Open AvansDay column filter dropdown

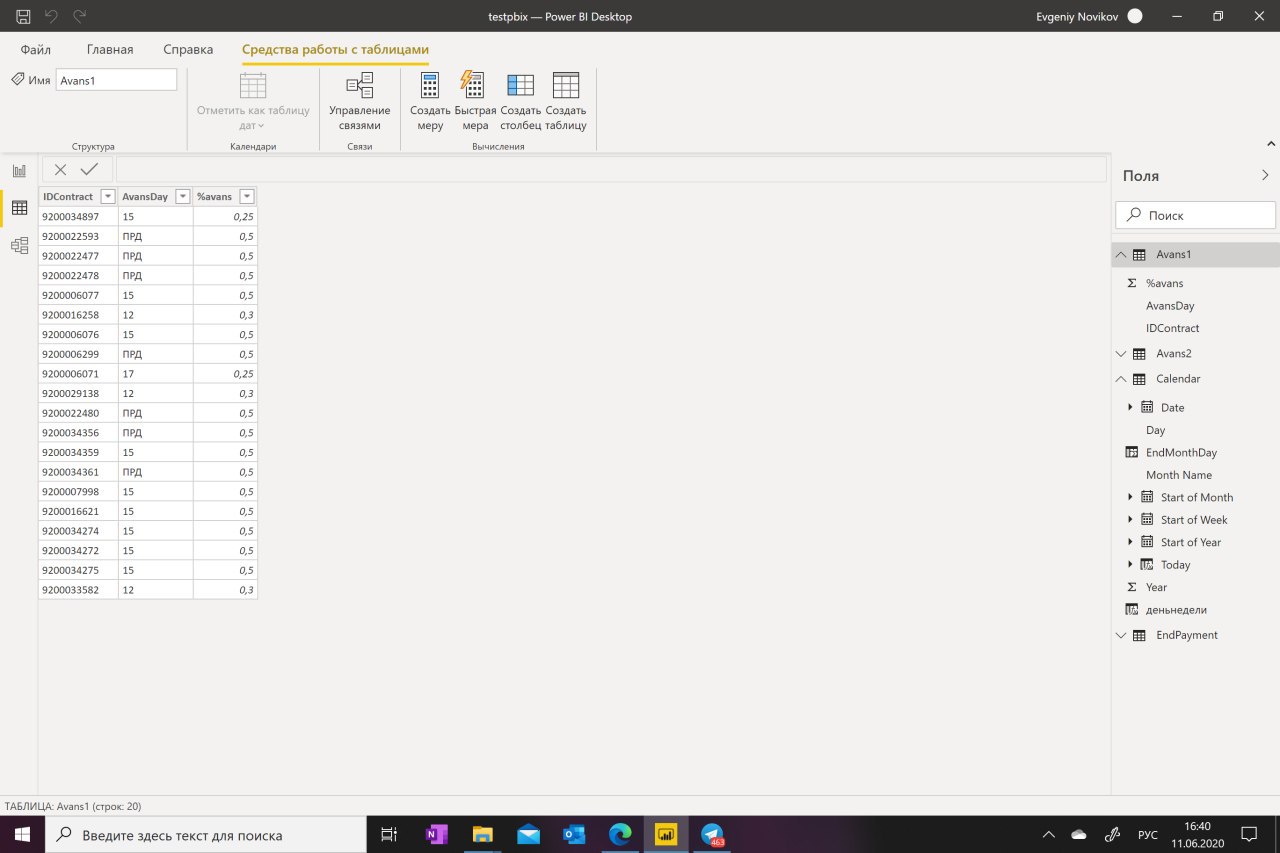tap(183, 197)
